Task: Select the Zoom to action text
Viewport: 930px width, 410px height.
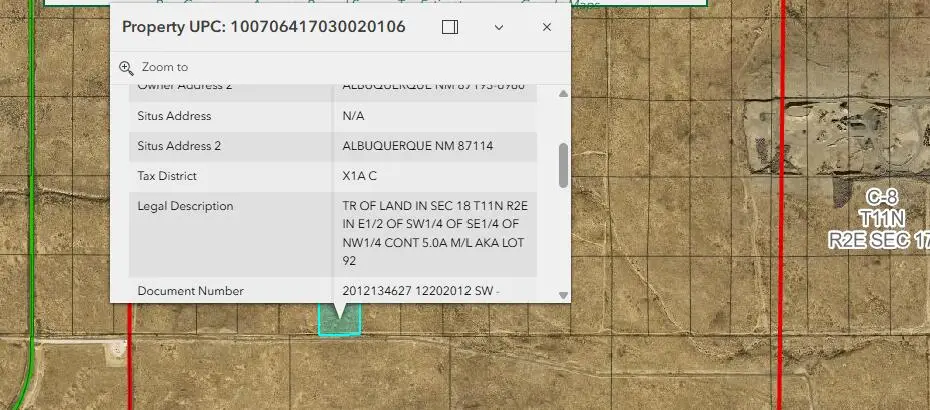Action: [x=165, y=67]
